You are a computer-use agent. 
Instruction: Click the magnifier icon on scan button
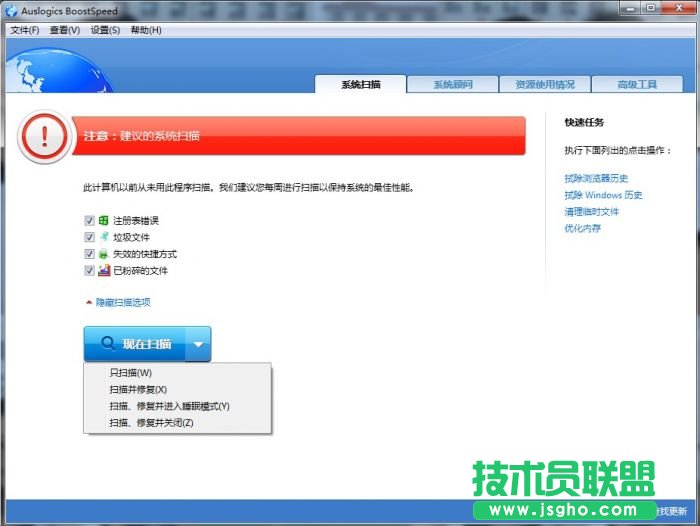point(106,344)
